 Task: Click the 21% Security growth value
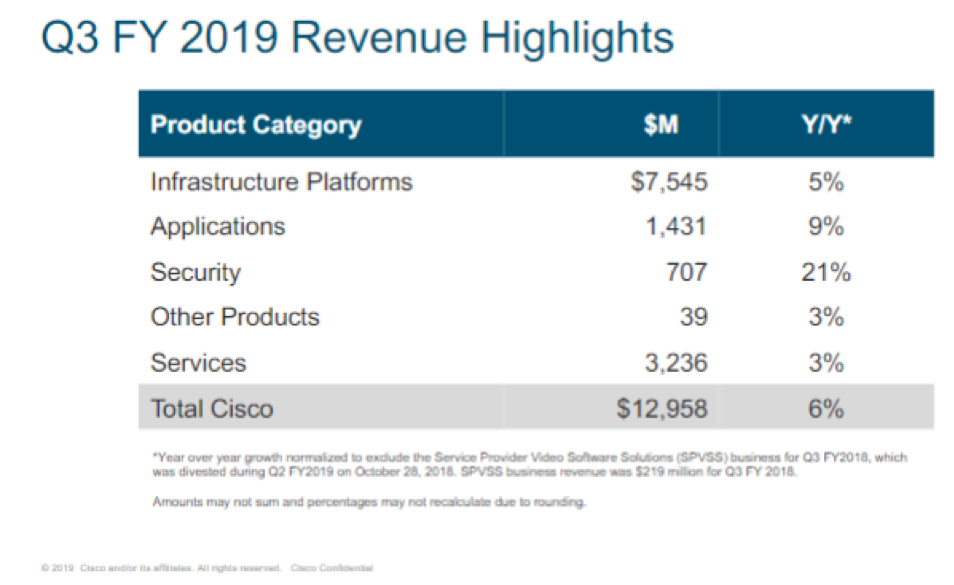pyautogui.click(x=827, y=272)
